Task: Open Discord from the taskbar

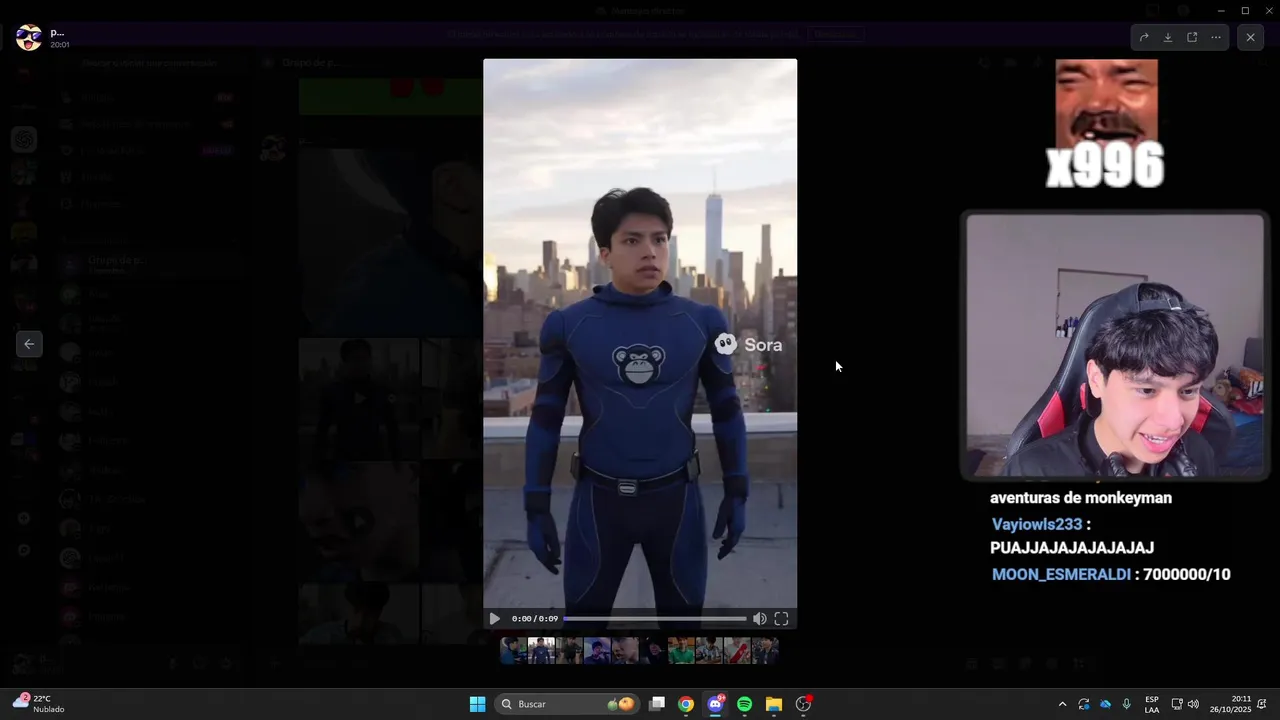Action: (715, 704)
